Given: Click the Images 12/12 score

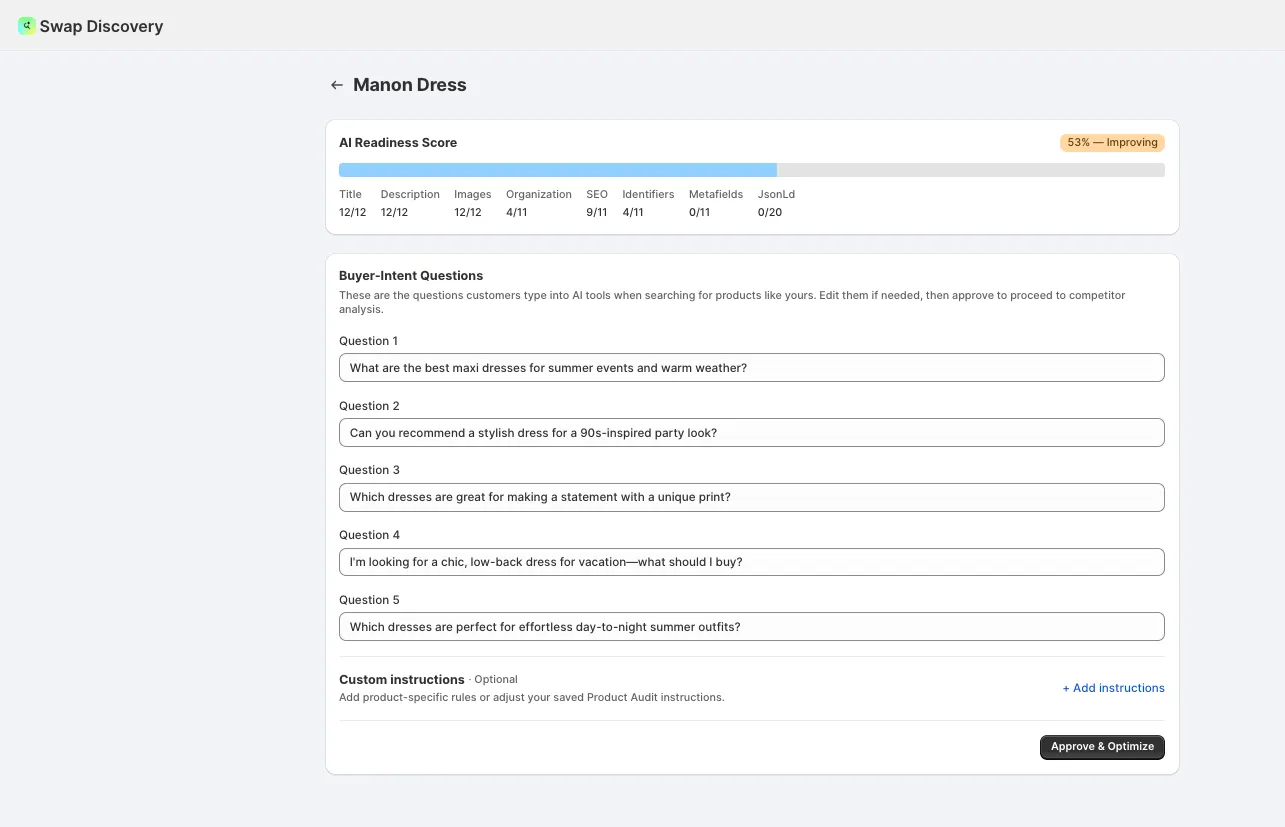Looking at the screenshot, I should coord(473,203).
